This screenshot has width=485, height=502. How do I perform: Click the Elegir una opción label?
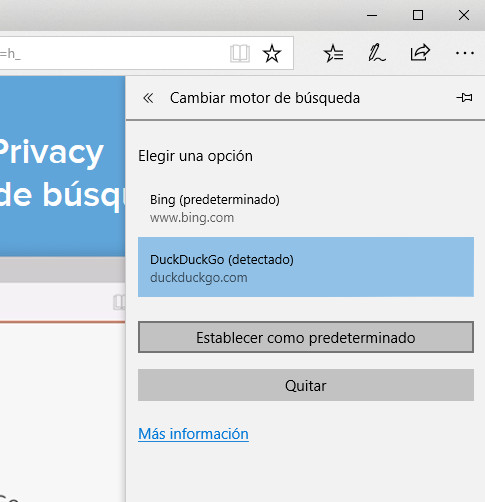(x=195, y=156)
